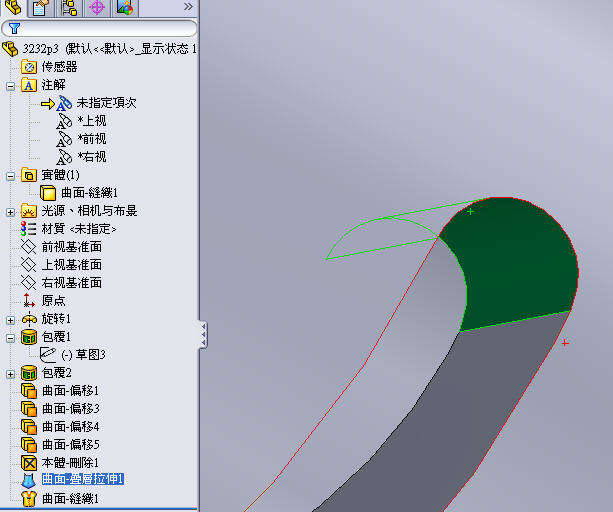This screenshot has width=613, height=512.
Task: Select the 右视基准面 plane icon
Action: [x=29, y=283]
